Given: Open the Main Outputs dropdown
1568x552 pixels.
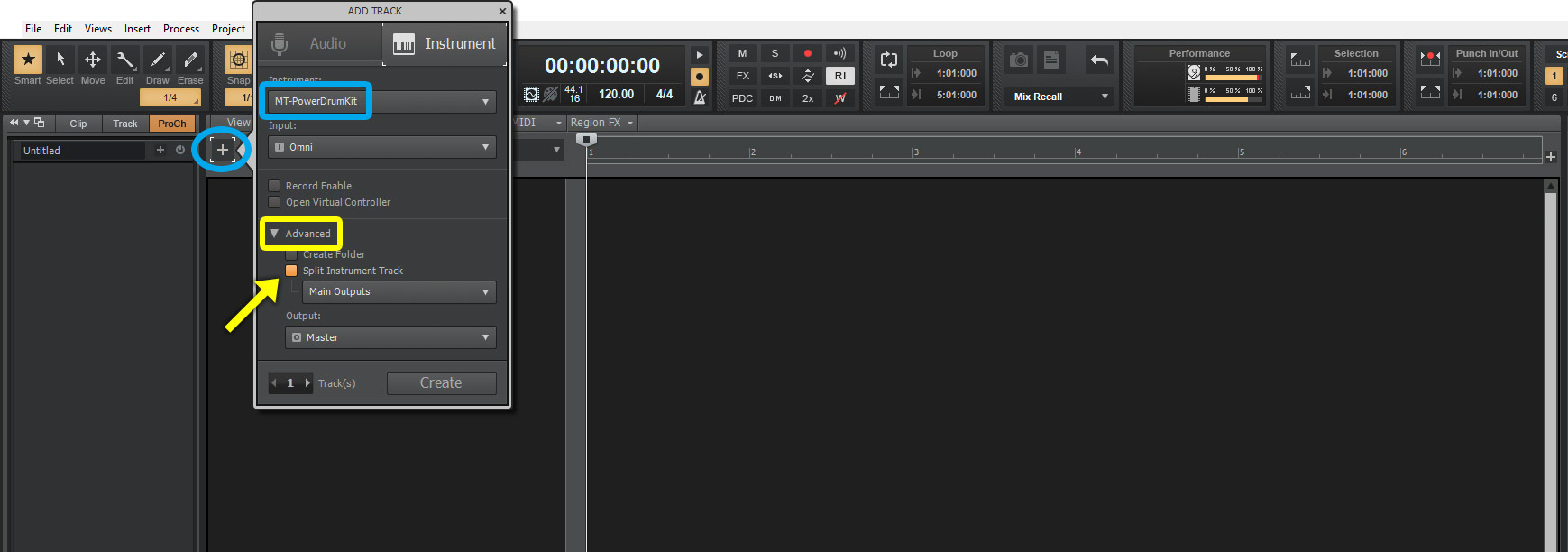Looking at the screenshot, I should 399,291.
